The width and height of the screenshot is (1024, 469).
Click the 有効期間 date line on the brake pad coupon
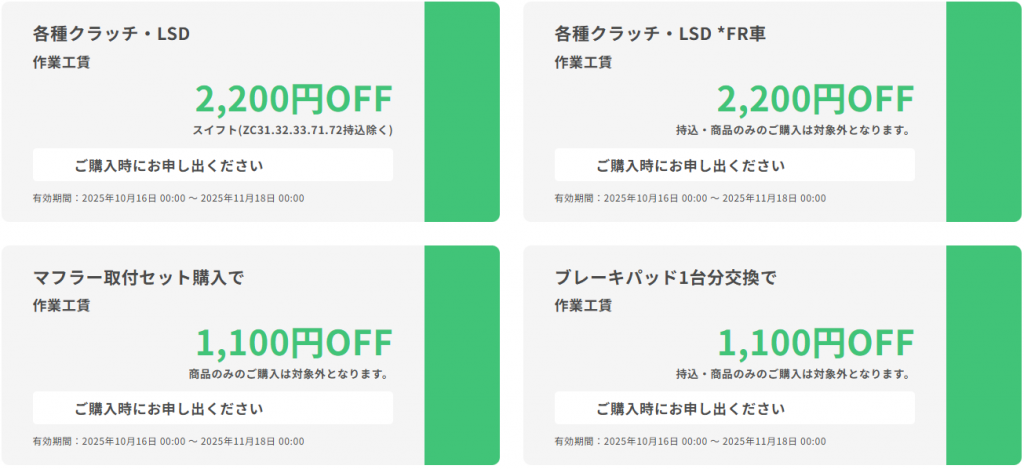tap(690, 442)
